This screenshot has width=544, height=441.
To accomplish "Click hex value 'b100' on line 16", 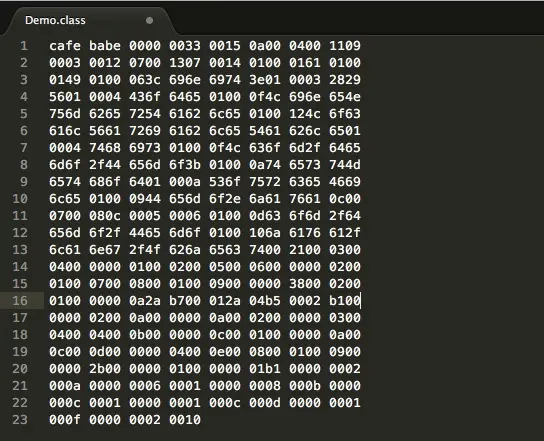I will 345,300.
